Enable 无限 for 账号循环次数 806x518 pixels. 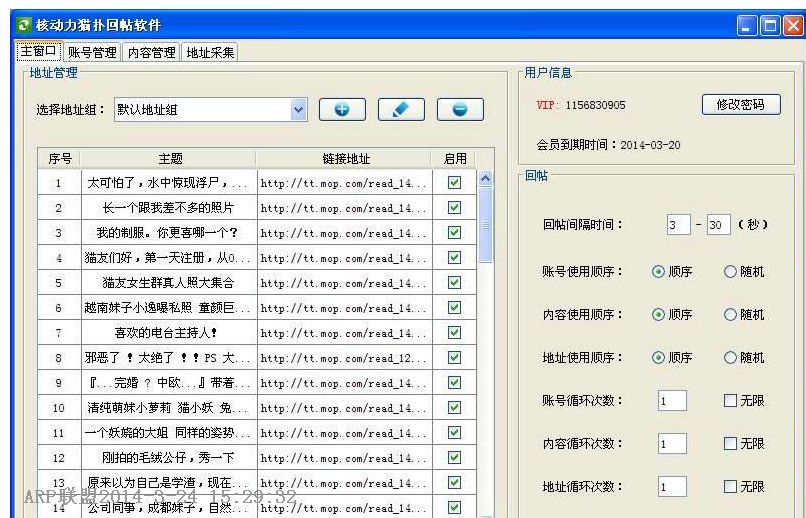coord(730,400)
